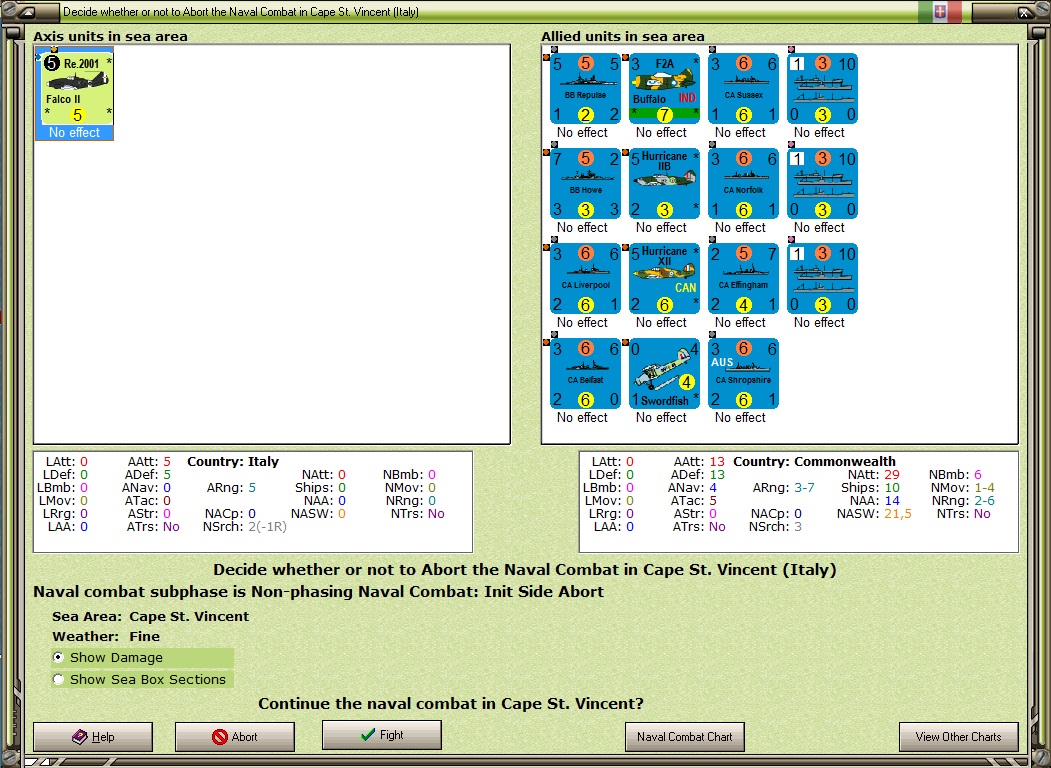Select the BB Repulse battleship counter
The width and height of the screenshot is (1051, 768).
click(585, 88)
